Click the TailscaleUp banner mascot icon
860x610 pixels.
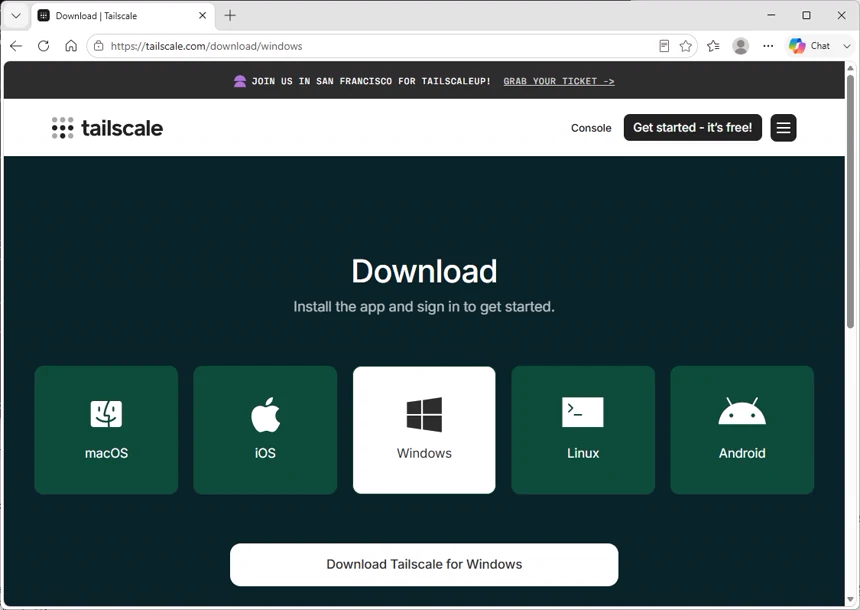click(x=240, y=81)
